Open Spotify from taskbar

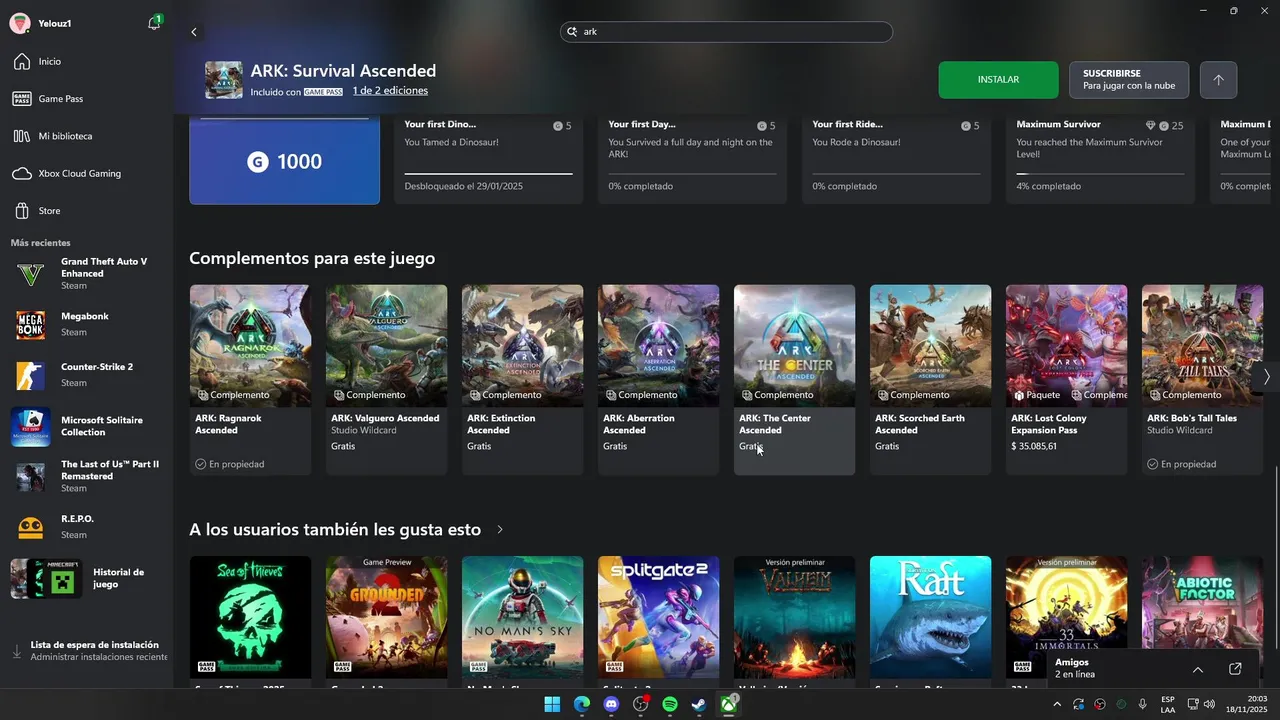click(x=670, y=704)
